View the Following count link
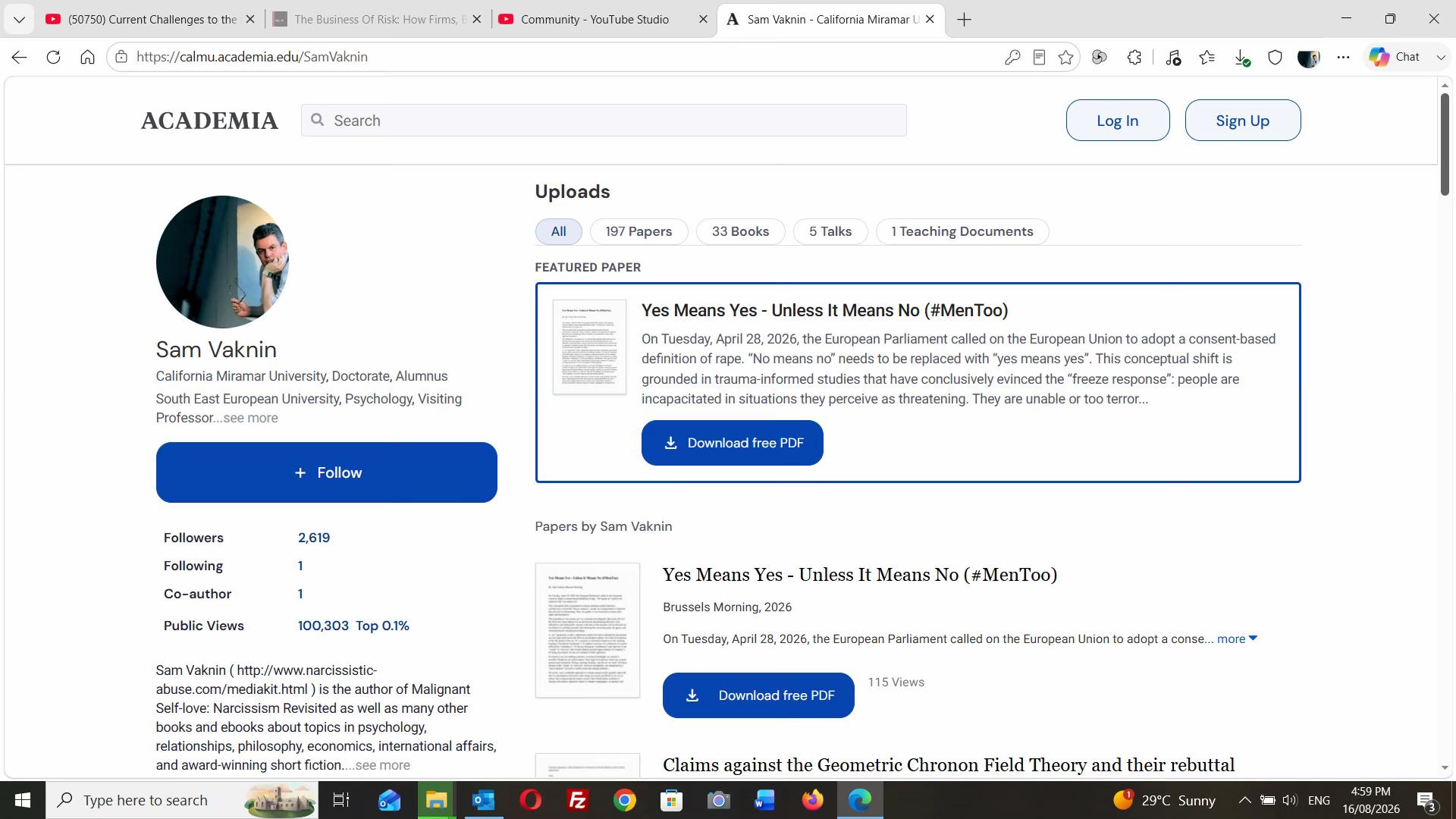This screenshot has width=1456, height=819. coord(300,566)
